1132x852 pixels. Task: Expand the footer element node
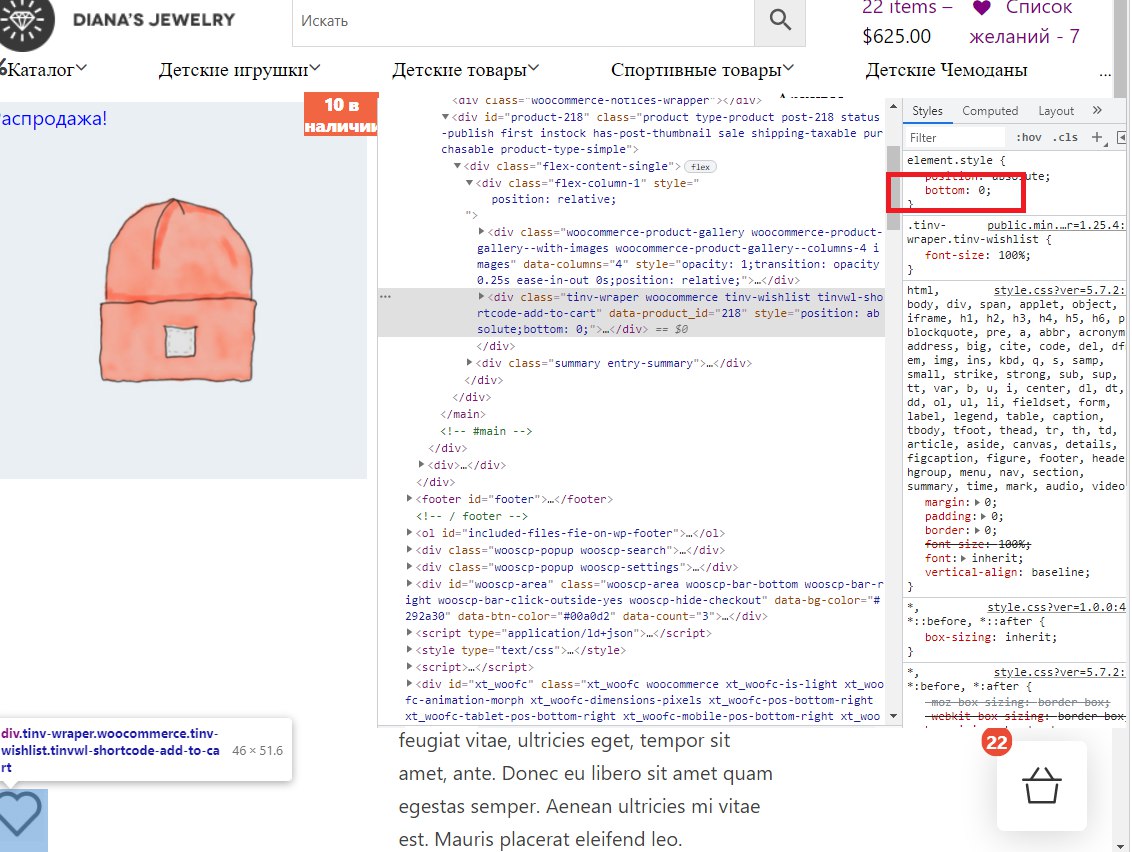409,498
